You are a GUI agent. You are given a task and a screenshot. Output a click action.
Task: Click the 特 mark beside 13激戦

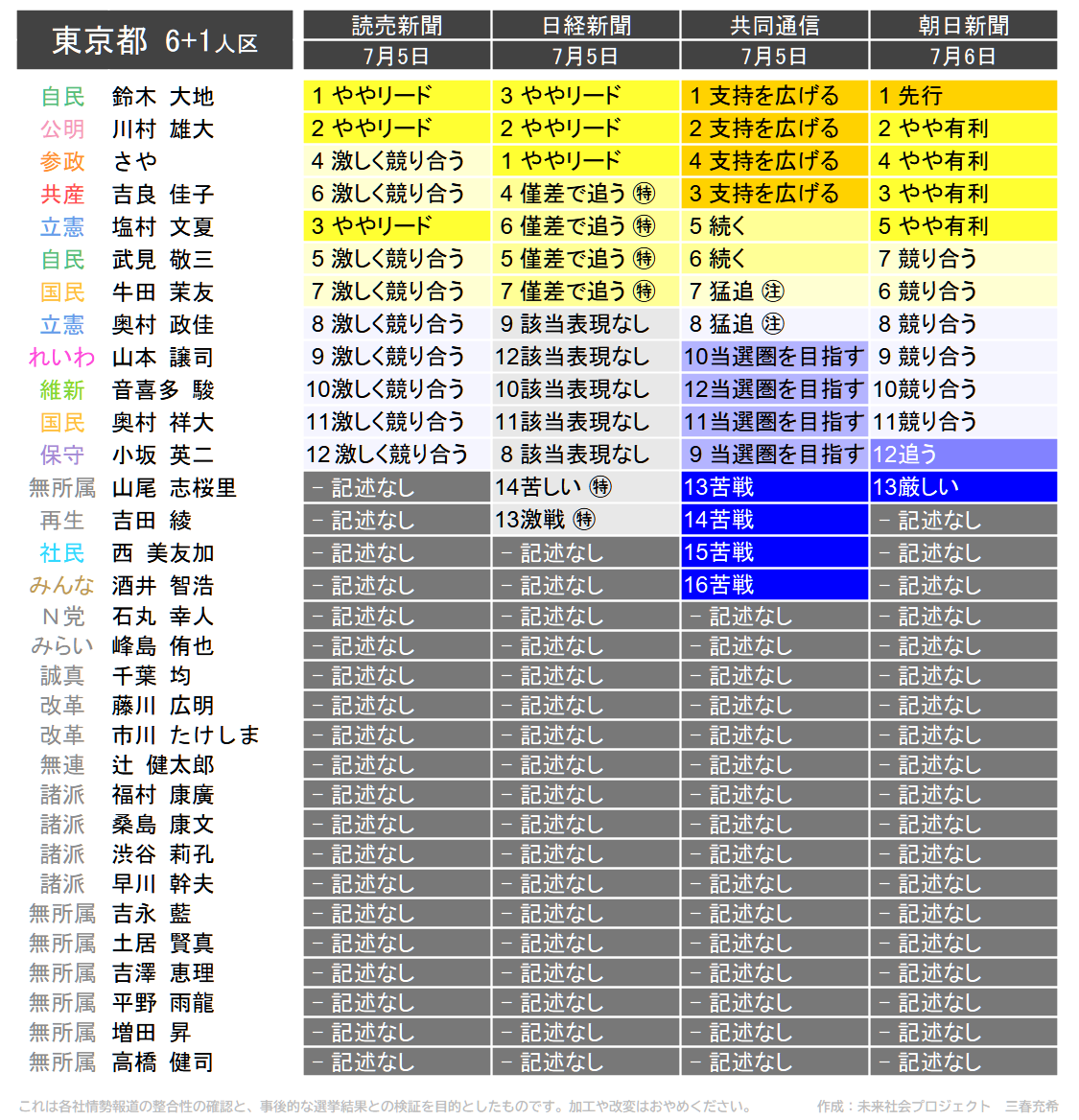tap(584, 520)
